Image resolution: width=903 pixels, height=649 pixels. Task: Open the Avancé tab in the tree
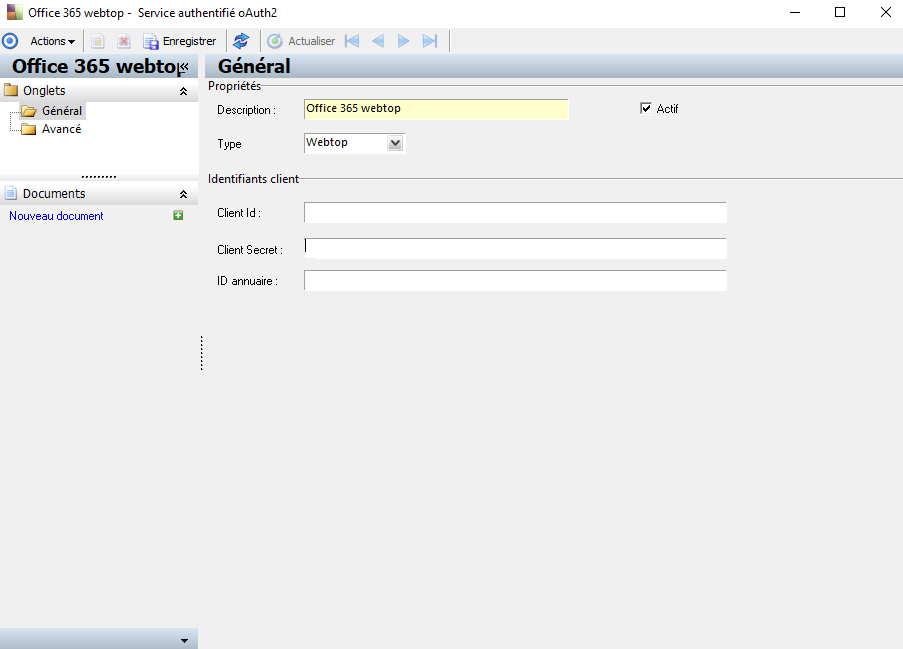coord(62,129)
